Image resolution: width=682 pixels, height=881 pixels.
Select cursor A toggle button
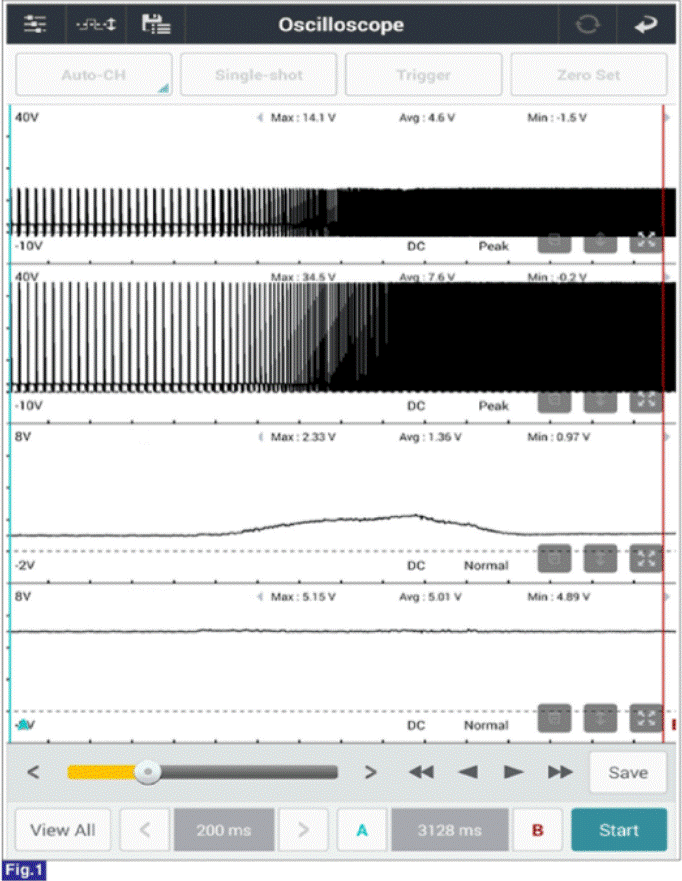[x=362, y=830]
